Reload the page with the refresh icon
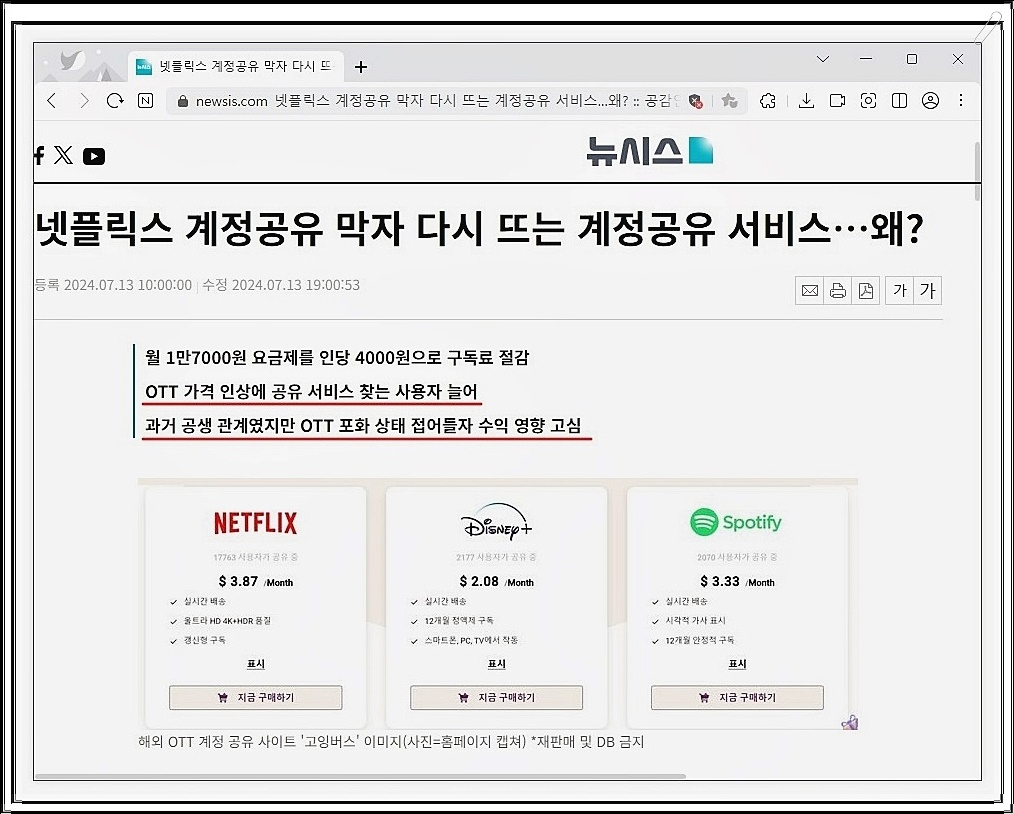 tap(115, 100)
